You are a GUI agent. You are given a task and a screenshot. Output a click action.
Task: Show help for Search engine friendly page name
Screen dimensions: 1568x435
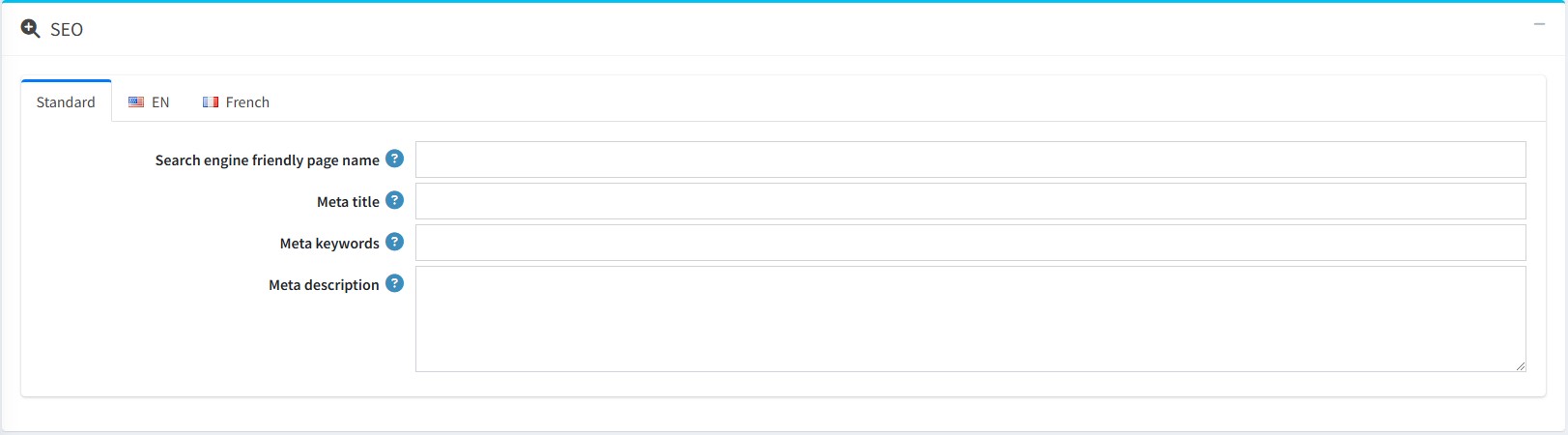(x=394, y=159)
